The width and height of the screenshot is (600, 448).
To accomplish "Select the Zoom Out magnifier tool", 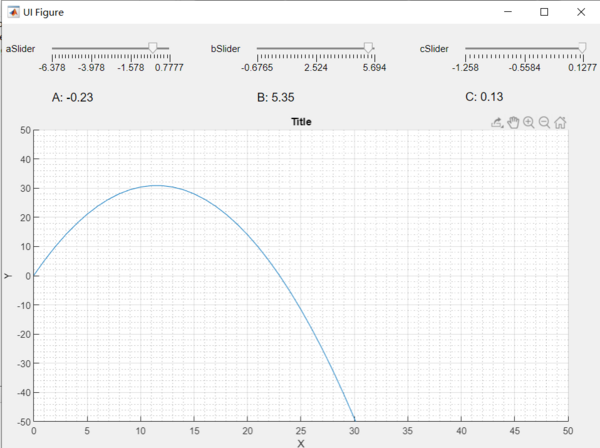I will [x=544, y=122].
